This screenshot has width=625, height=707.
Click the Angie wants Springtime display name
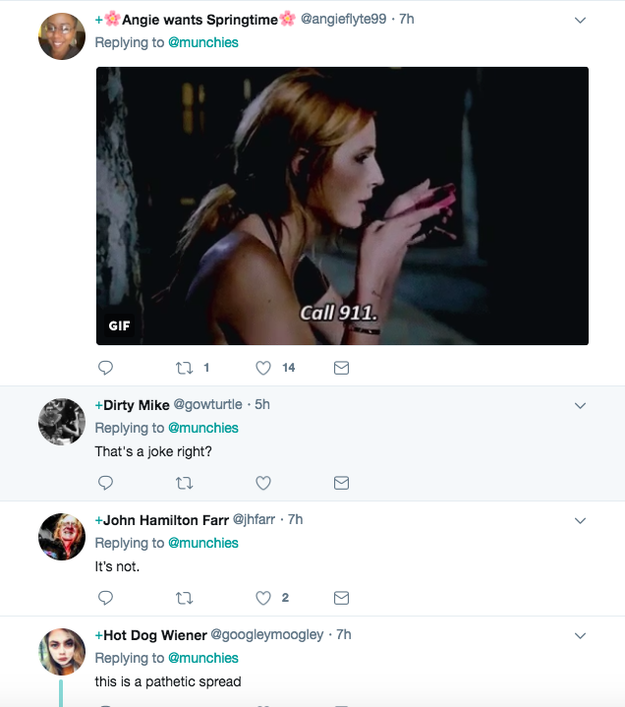pos(199,20)
